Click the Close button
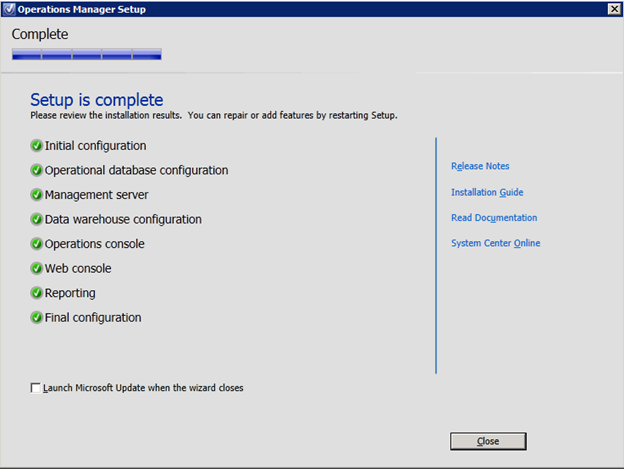The height and width of the screenshot is (469, 624). (488, 441)
